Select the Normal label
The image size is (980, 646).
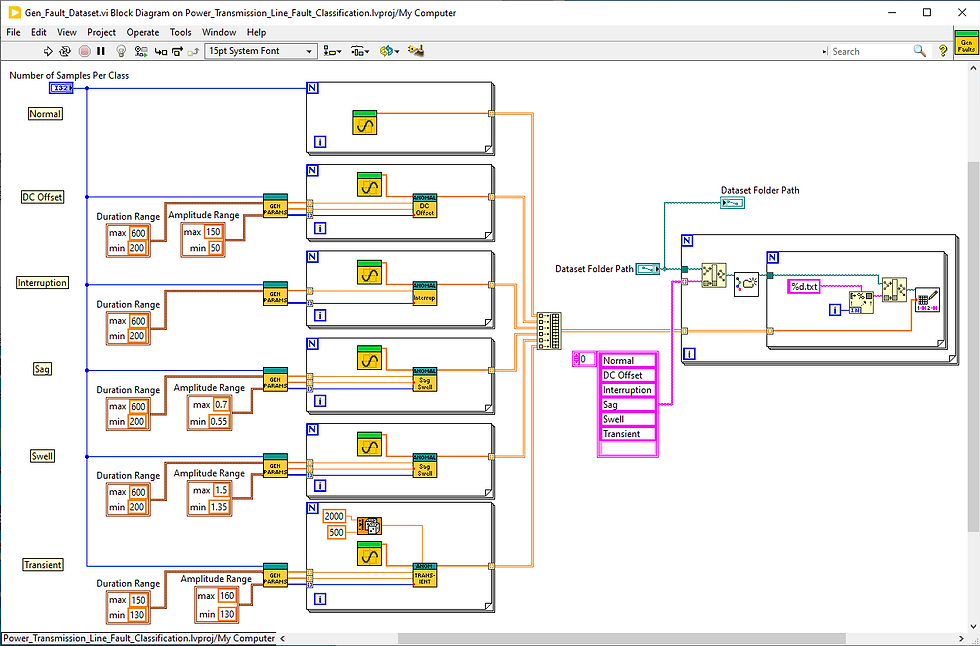(x=45, y=114)
